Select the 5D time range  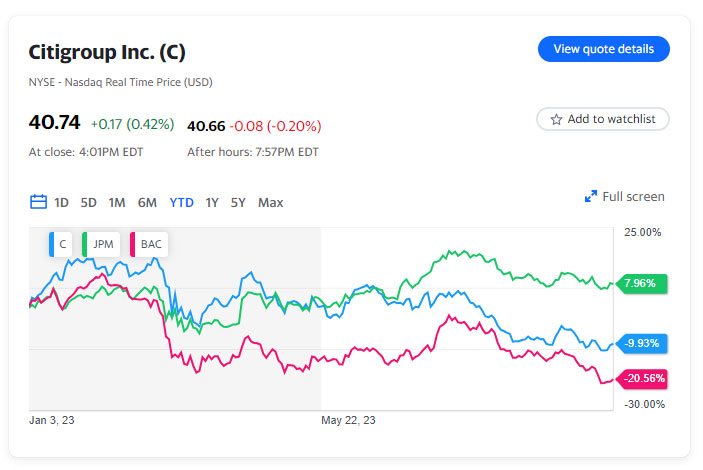click(x=89, y=202)
